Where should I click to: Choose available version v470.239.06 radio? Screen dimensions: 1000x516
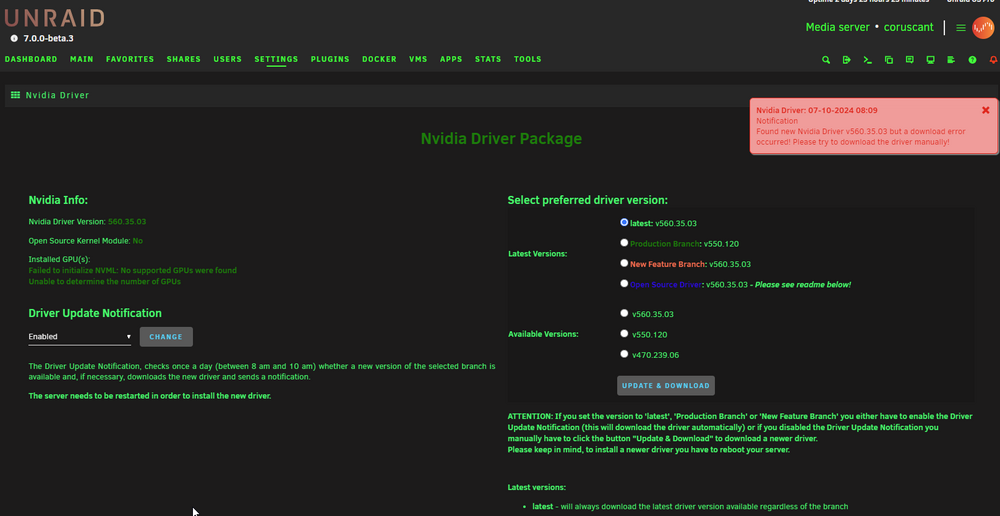point(624,353)
